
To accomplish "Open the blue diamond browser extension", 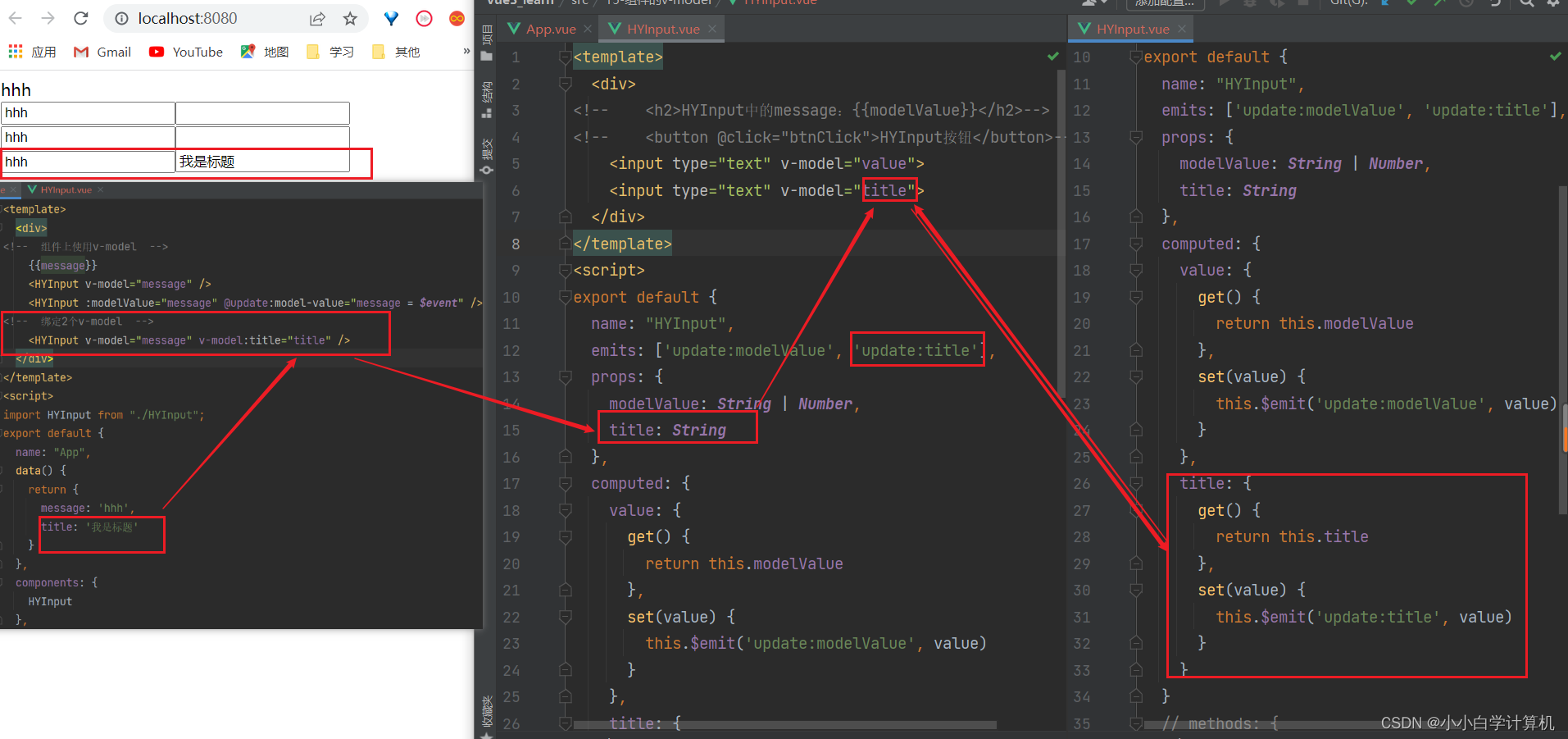I will (391, 19).
